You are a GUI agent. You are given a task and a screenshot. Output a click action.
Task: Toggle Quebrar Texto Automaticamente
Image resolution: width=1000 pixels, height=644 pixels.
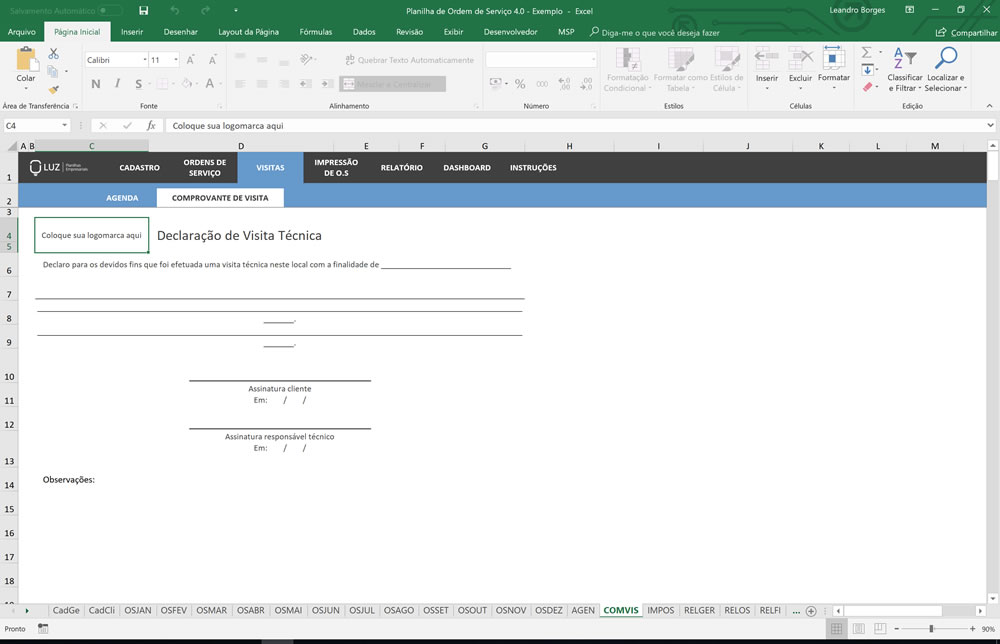click(409, 60)
